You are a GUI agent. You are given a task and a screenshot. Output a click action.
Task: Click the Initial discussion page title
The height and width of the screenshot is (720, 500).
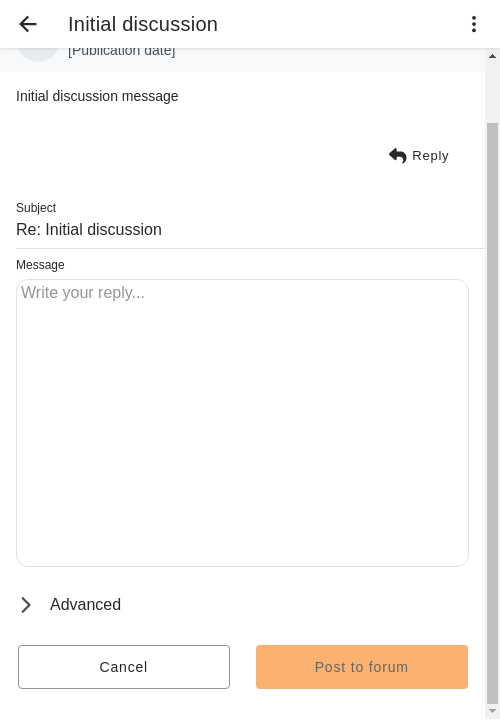tap(143, 24)
